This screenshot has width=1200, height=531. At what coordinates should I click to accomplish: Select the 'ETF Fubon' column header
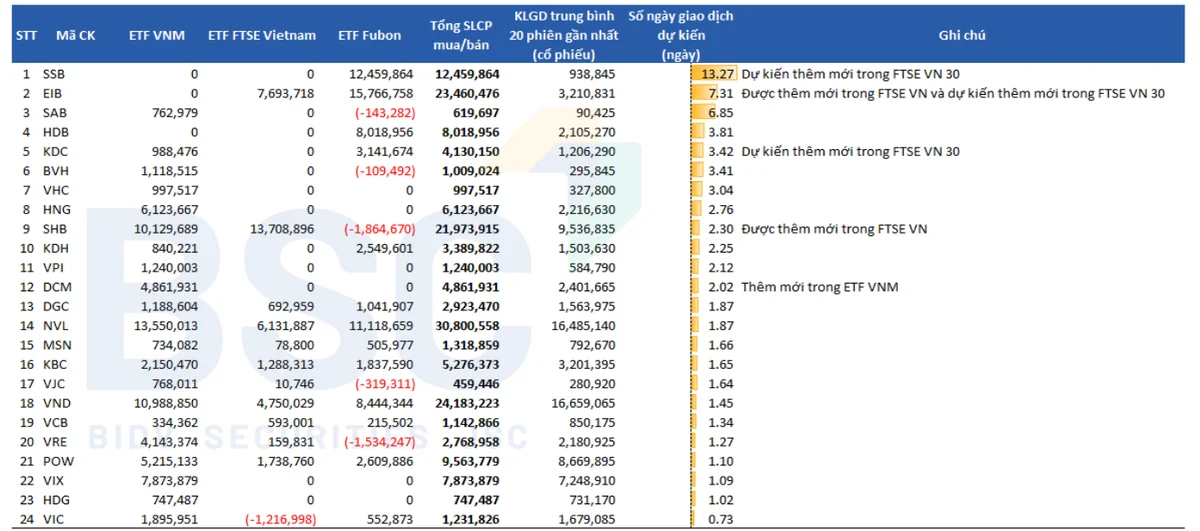(370, 35)
